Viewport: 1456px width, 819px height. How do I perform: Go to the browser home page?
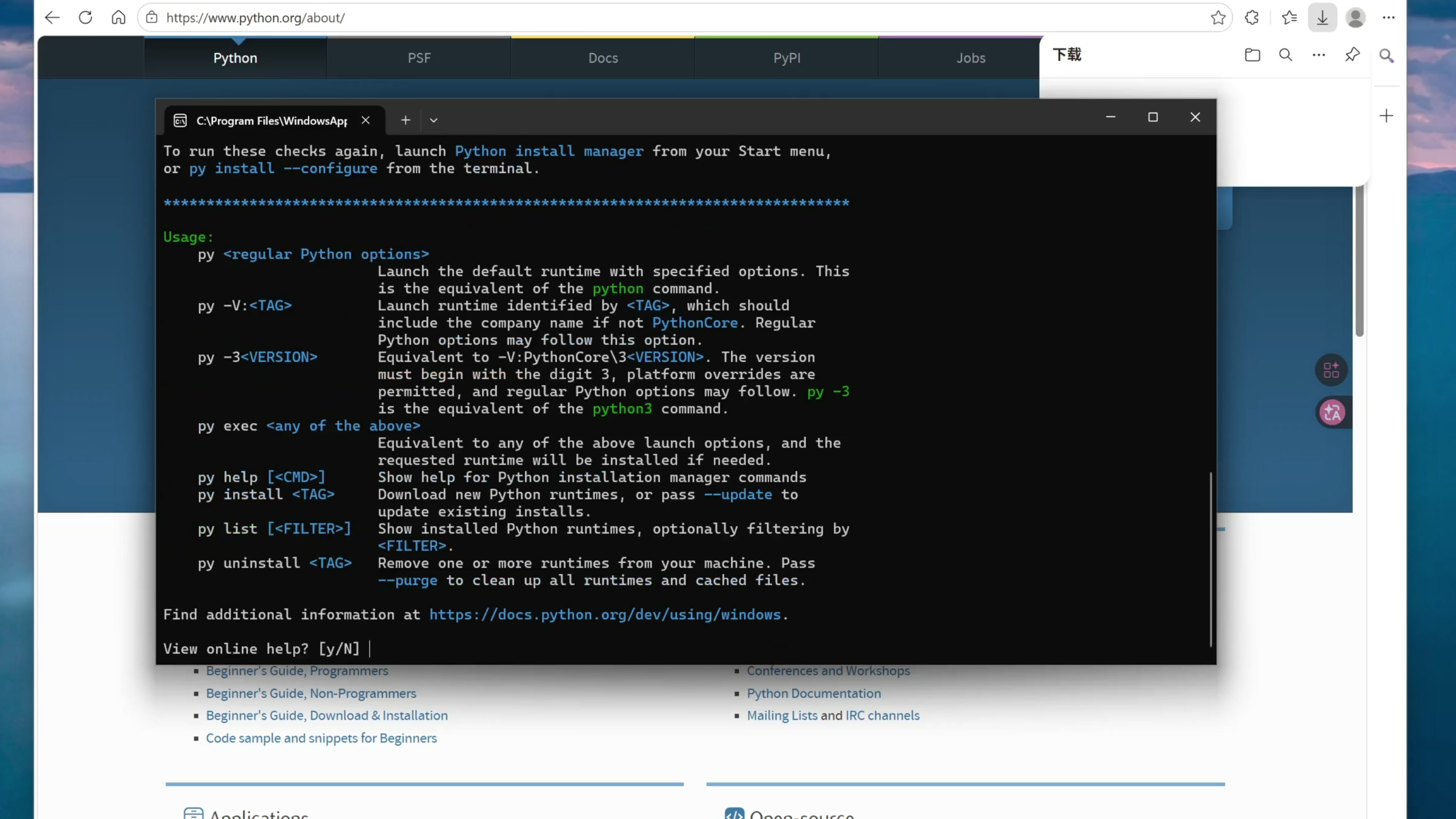coord(118,17)
